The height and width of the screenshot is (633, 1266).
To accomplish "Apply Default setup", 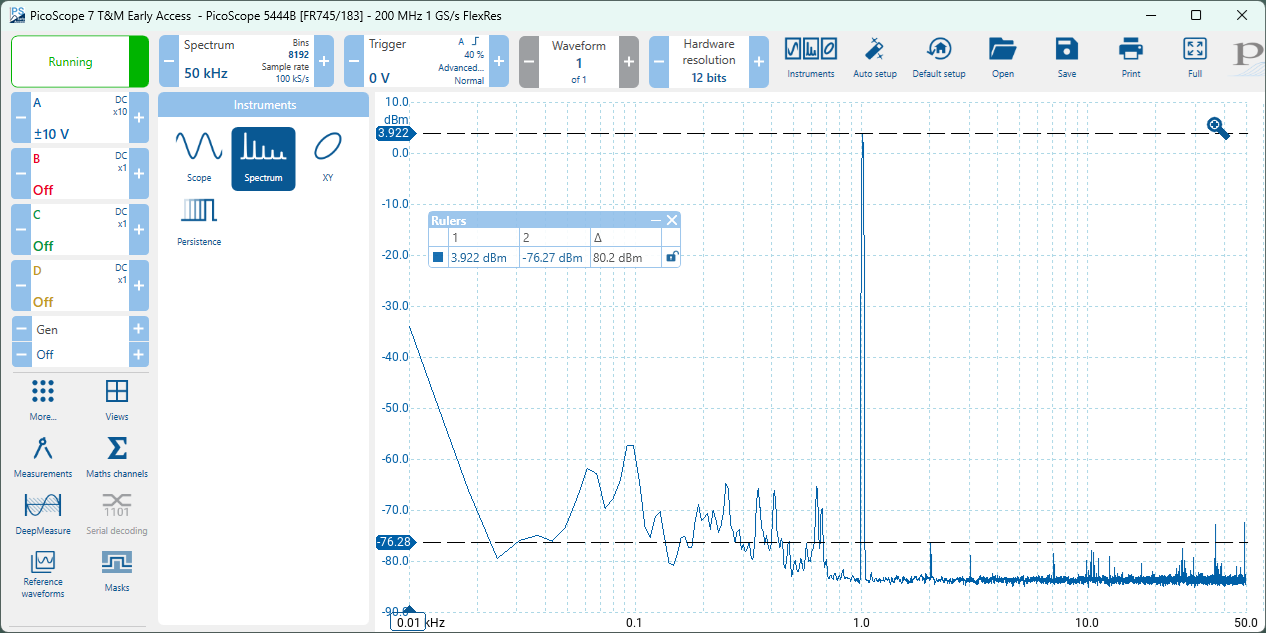I will coord(939,59).
